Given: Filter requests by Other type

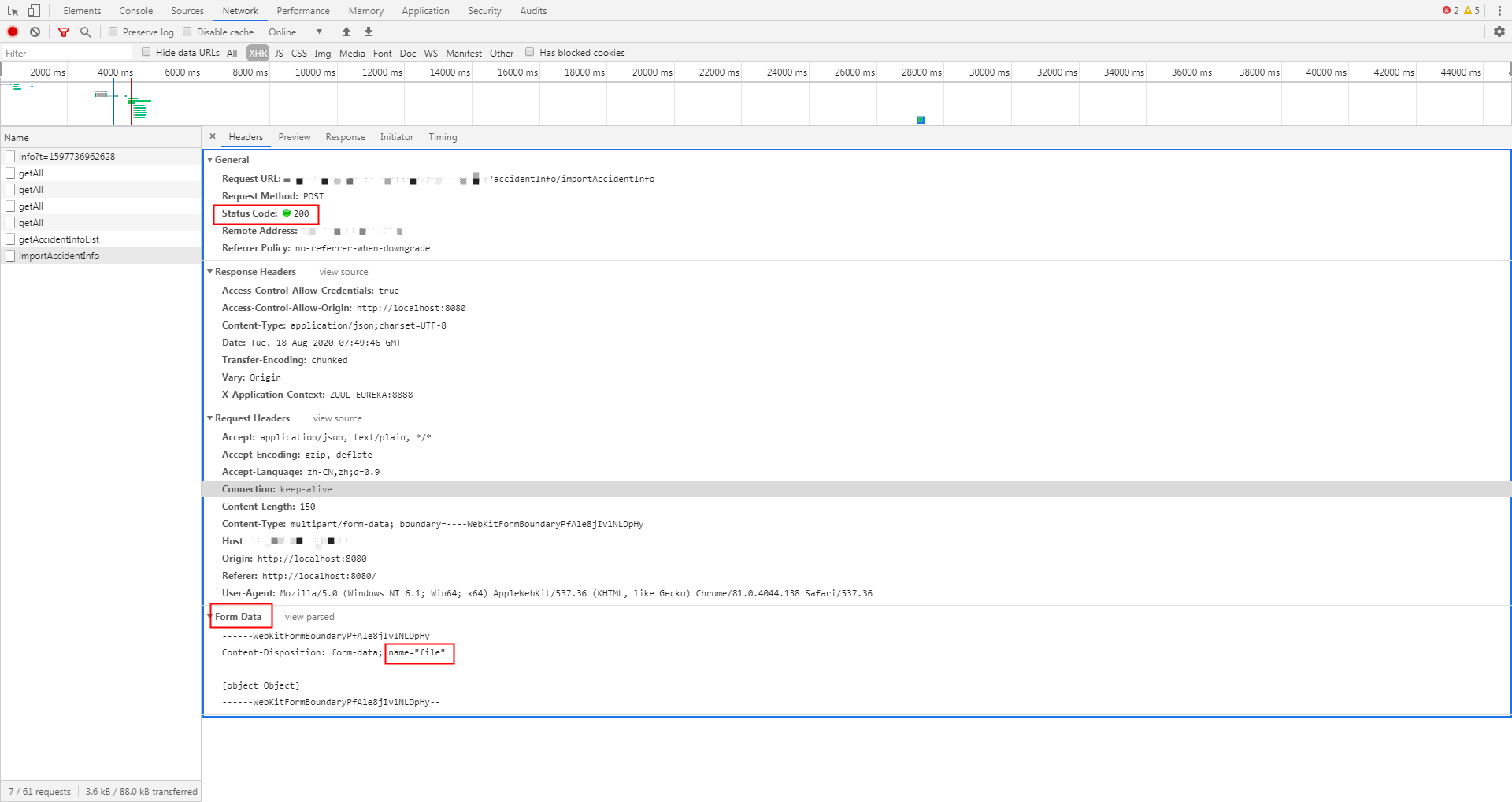Looking at the screenshot, I should coord(502,53).
